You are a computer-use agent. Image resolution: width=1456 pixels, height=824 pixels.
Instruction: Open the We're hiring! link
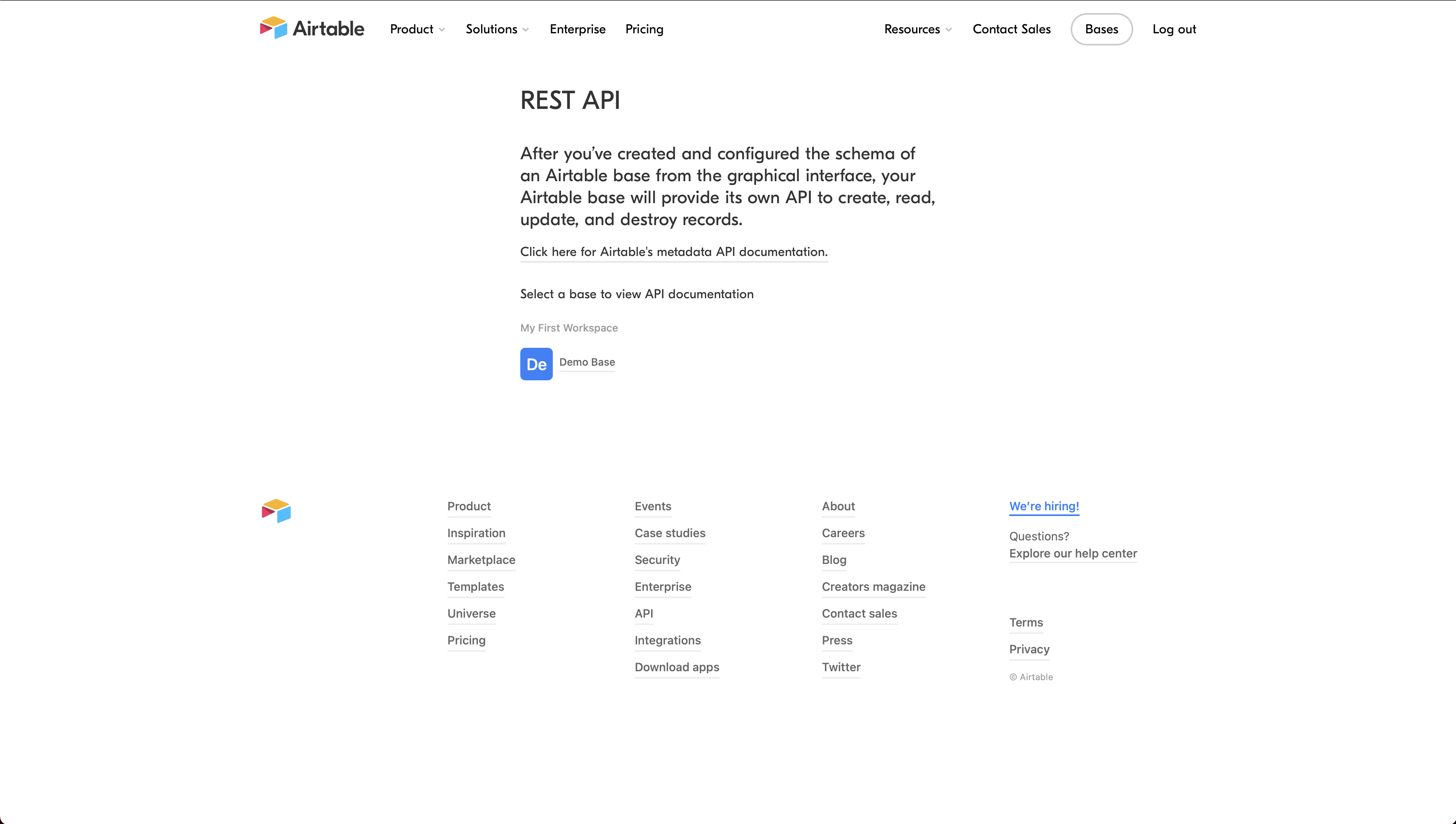coord(1044,506)
